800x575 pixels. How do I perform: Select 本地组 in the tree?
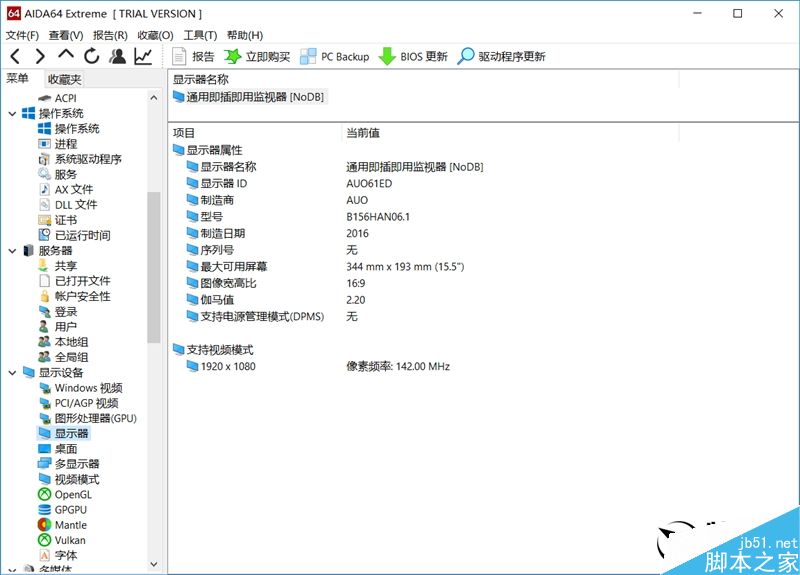[x=63, y=342]
